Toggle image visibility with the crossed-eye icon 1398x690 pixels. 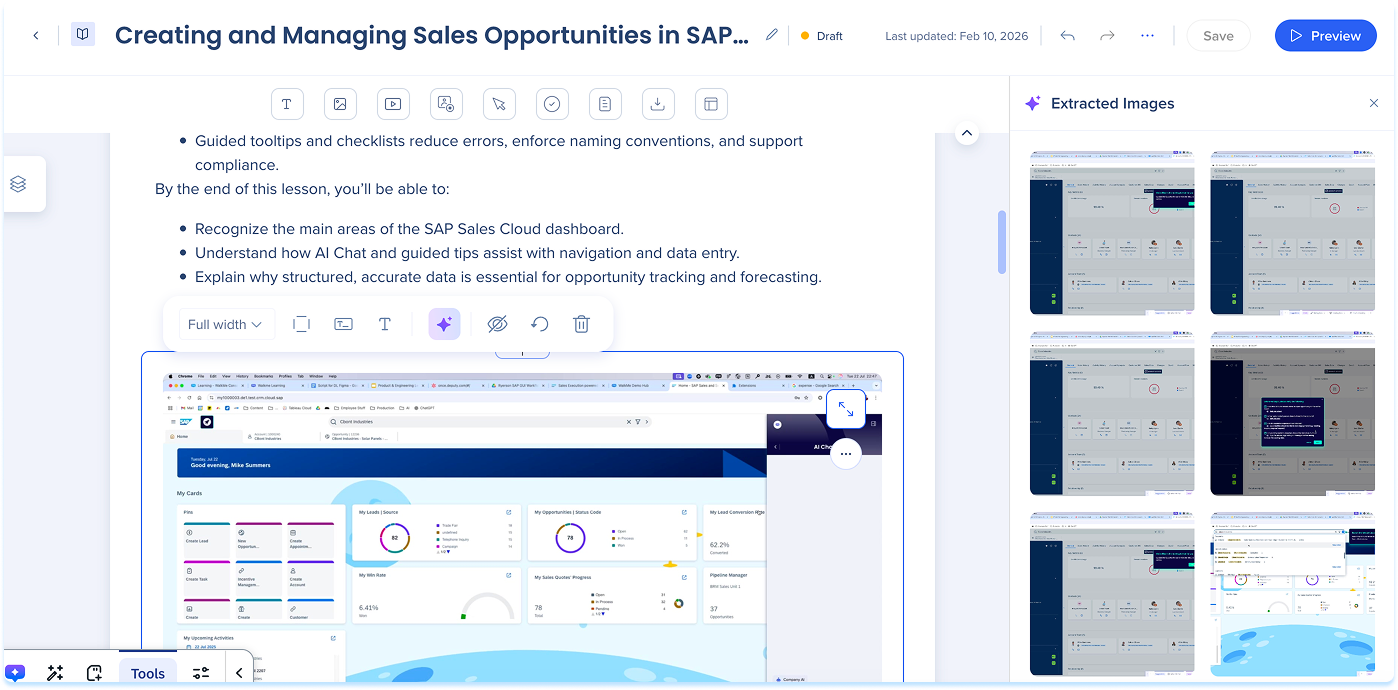point(497,324)
